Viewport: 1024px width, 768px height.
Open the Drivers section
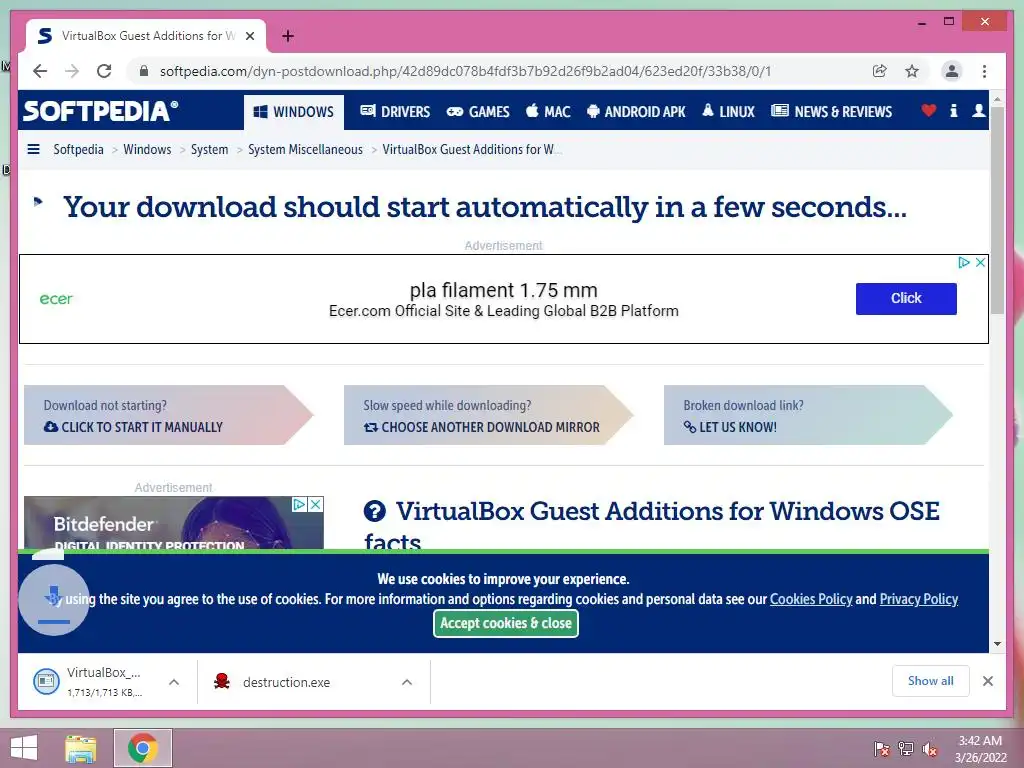tap(395, 112)
